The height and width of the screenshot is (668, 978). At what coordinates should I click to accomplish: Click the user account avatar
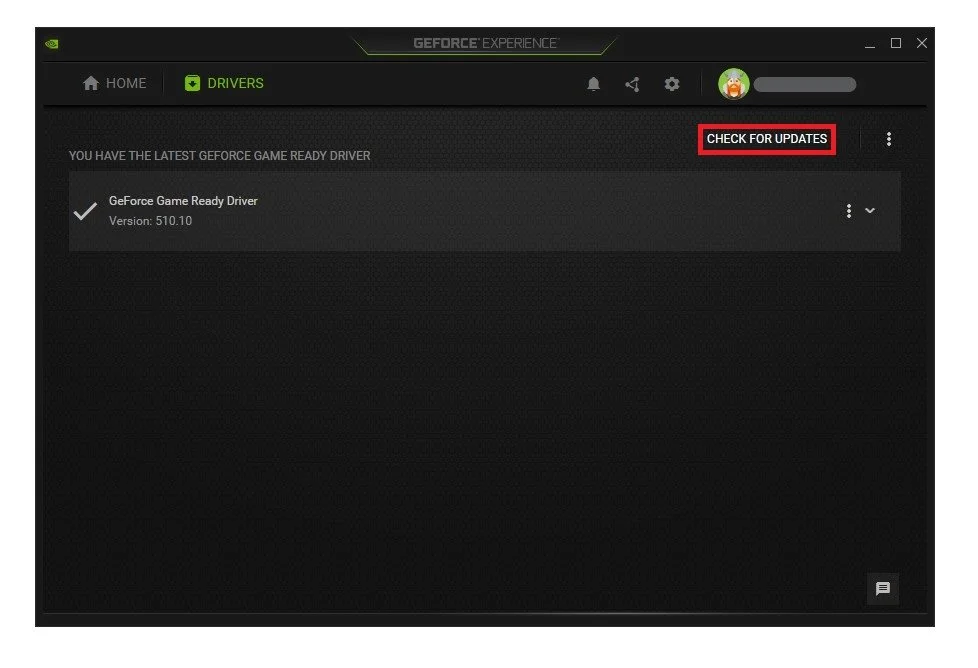click(734, 84)
